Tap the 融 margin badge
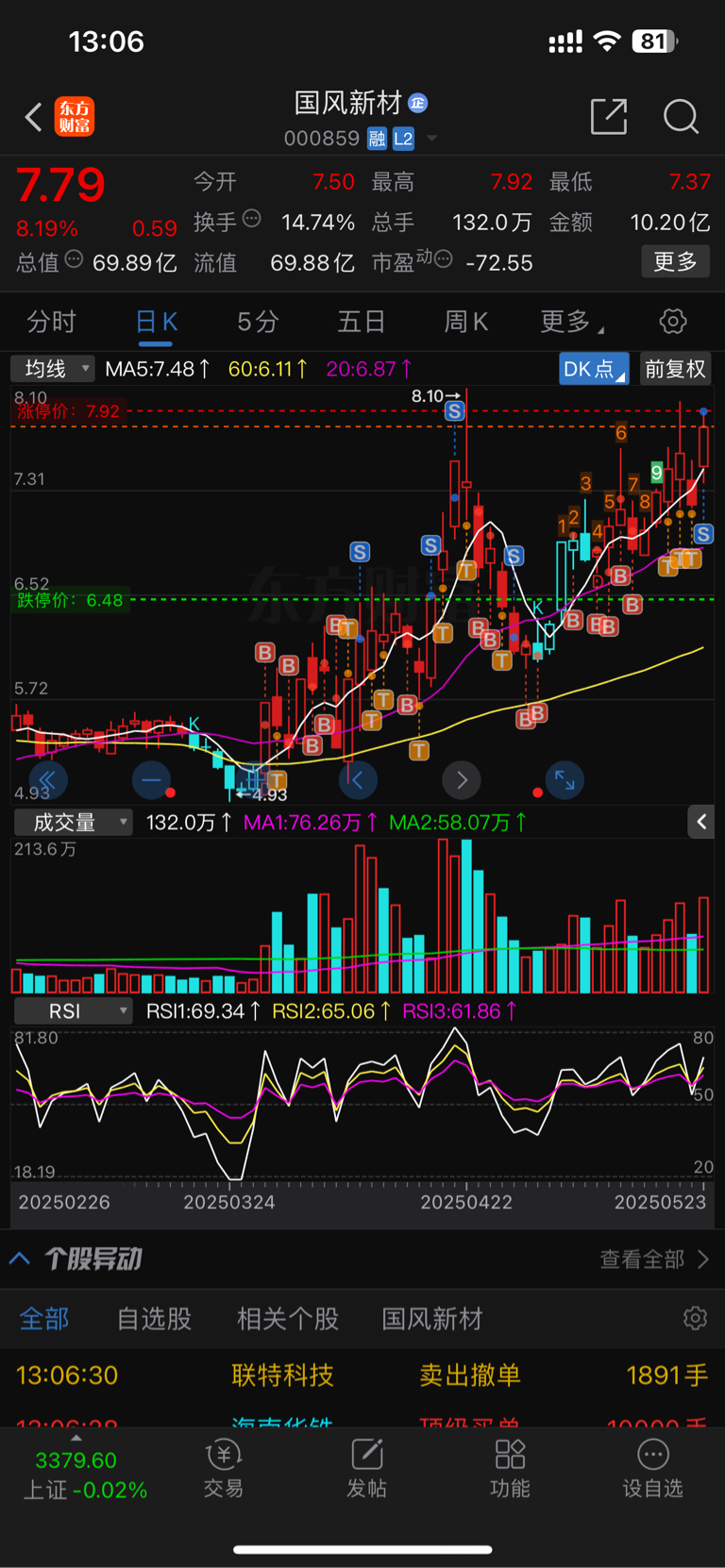 pyautogui.click(x=378, y=140)
